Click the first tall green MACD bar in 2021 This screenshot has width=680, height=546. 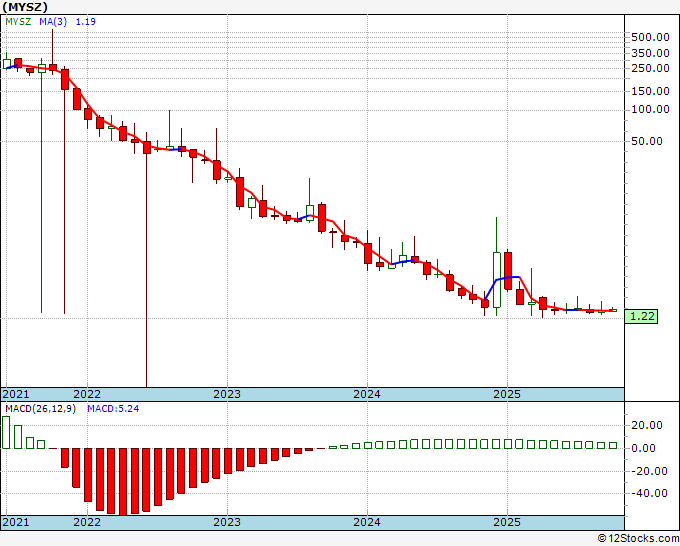click(6, 432)
